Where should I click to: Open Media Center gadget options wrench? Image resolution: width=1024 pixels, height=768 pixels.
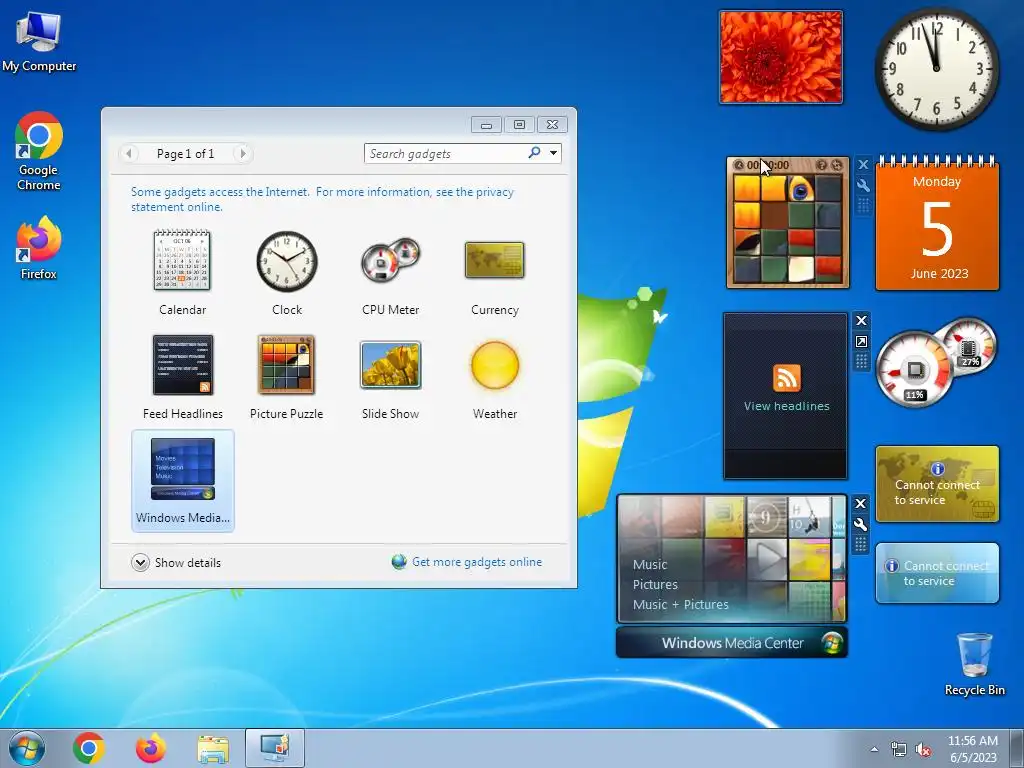[x=860, y=524]
